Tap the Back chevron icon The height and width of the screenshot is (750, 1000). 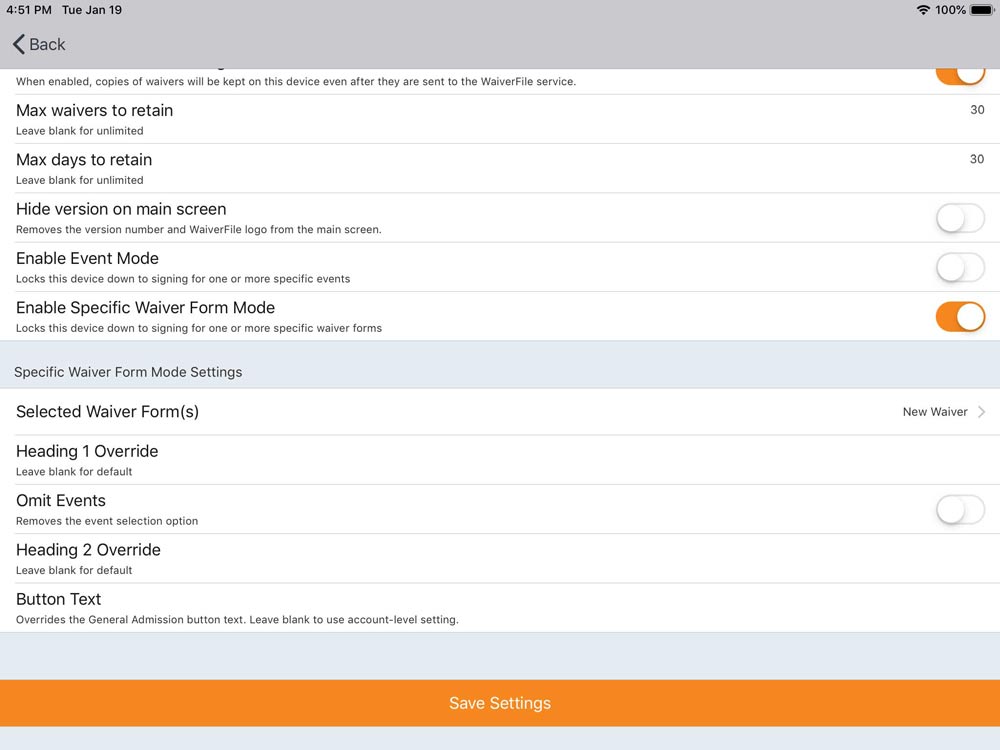19,44
